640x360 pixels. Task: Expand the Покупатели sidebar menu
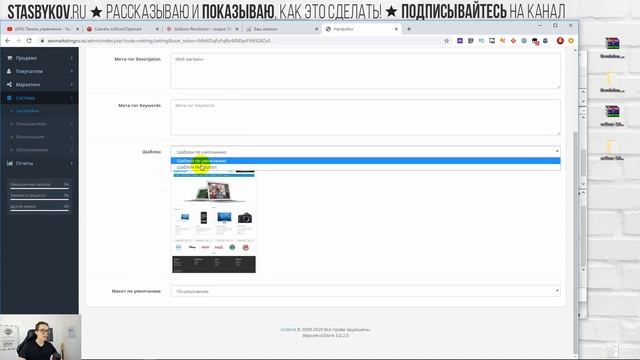[x=39, y=71]
